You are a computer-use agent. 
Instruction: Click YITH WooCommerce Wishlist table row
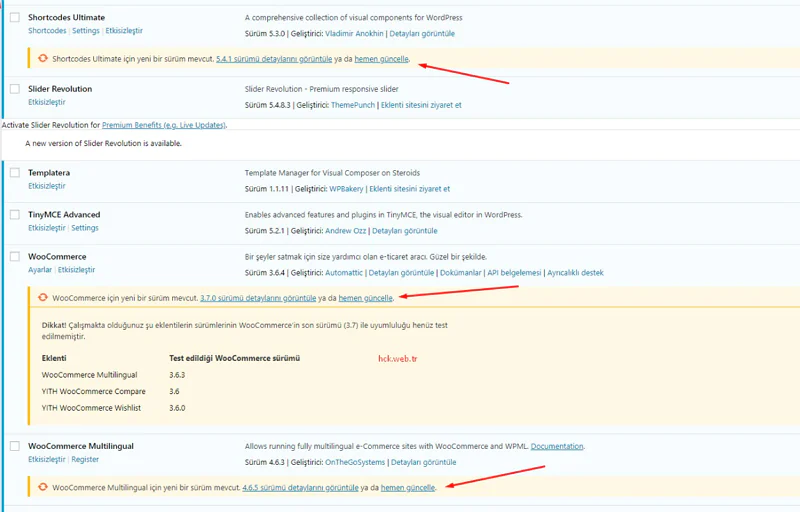click(91, 407)
